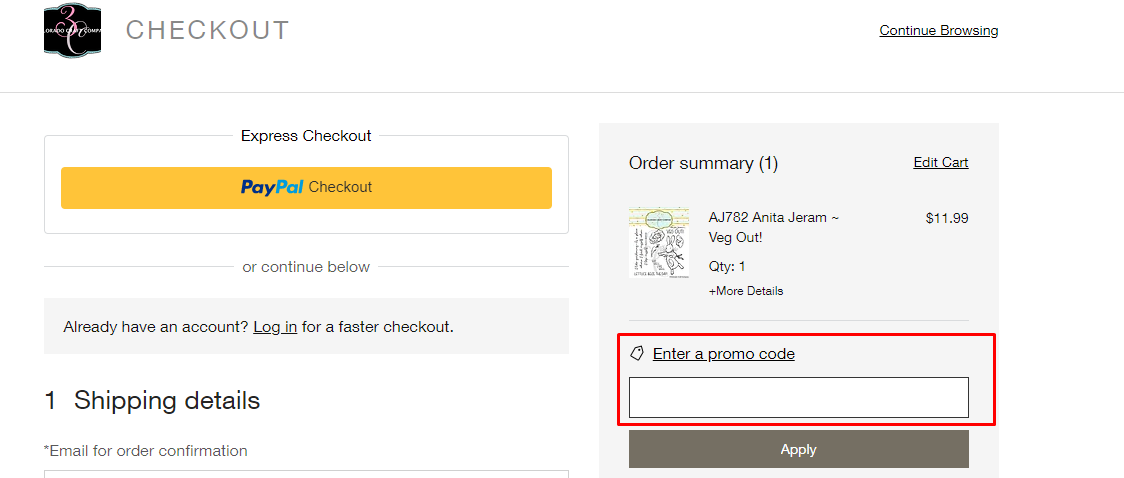Click Enter a promo code link
The width and height of the screenshot is (1124, 478).
click(723, 353)
